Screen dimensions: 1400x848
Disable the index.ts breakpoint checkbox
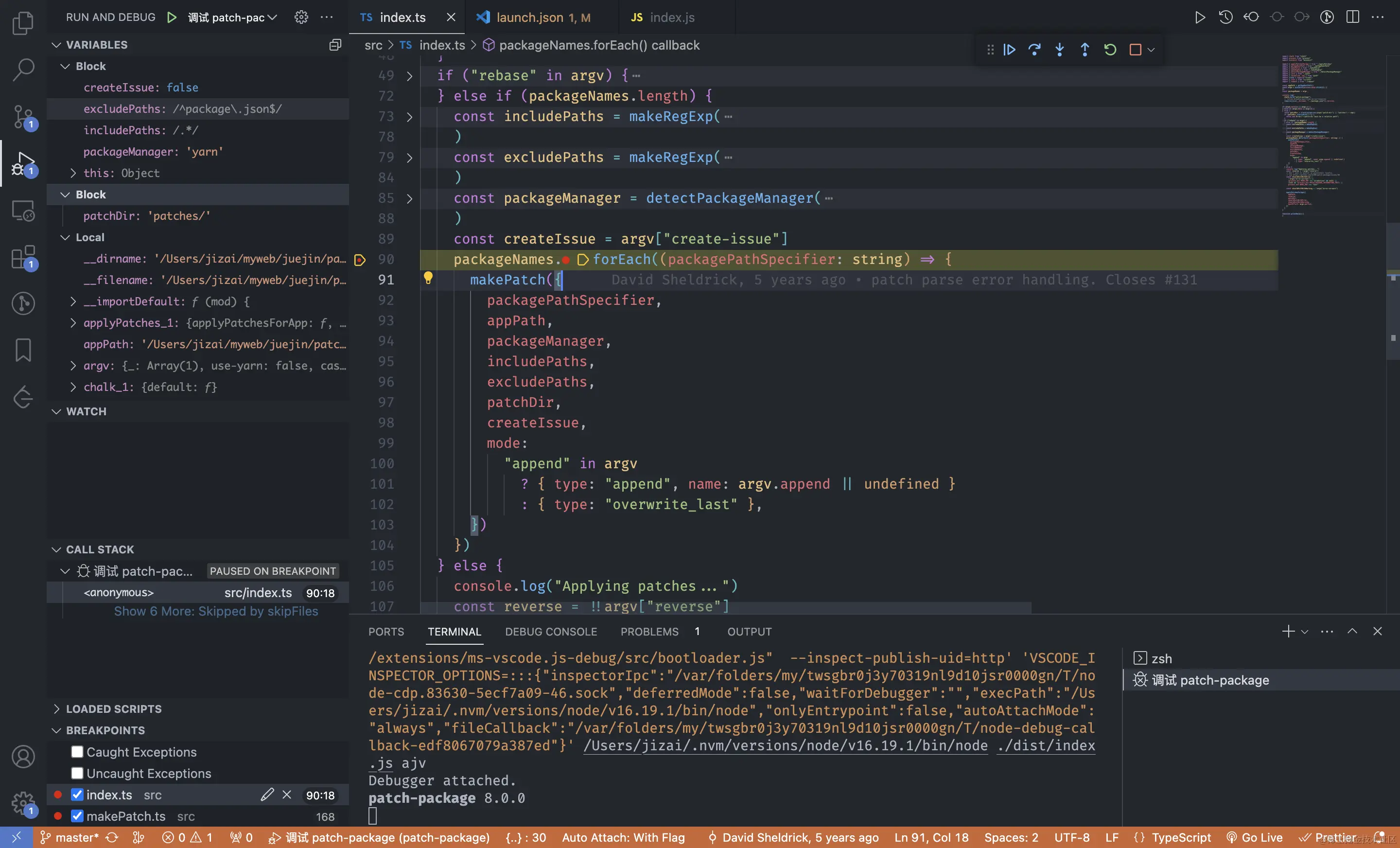[77, 795]
